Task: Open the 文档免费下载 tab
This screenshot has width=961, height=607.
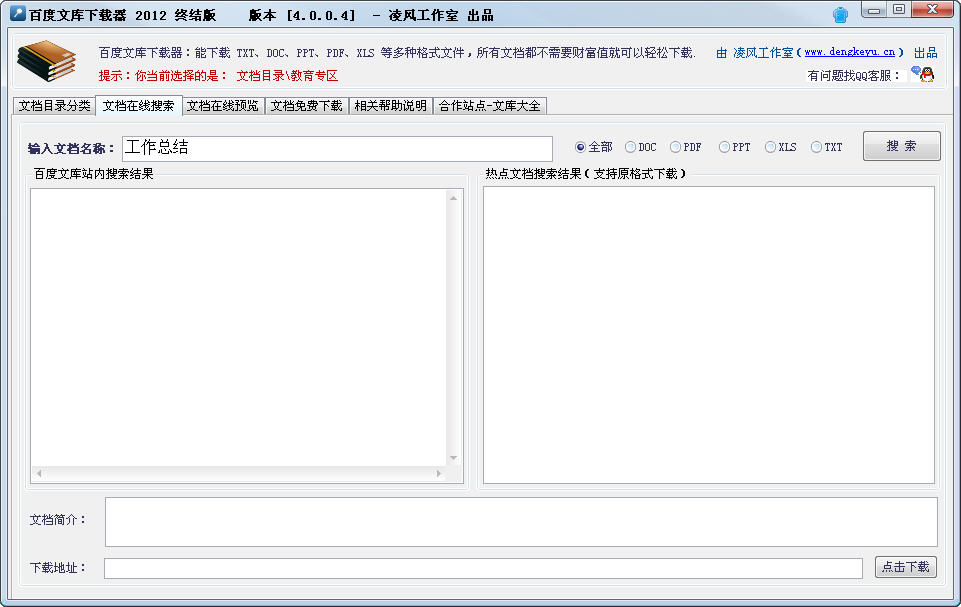Action: pyautogui.click(x=306, y=106)
